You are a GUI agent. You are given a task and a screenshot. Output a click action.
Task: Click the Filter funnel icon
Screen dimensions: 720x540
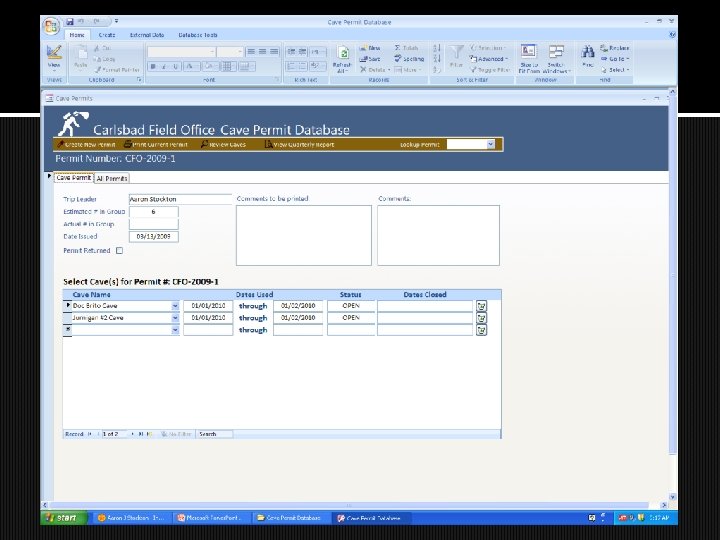click(x=456, y=52)
